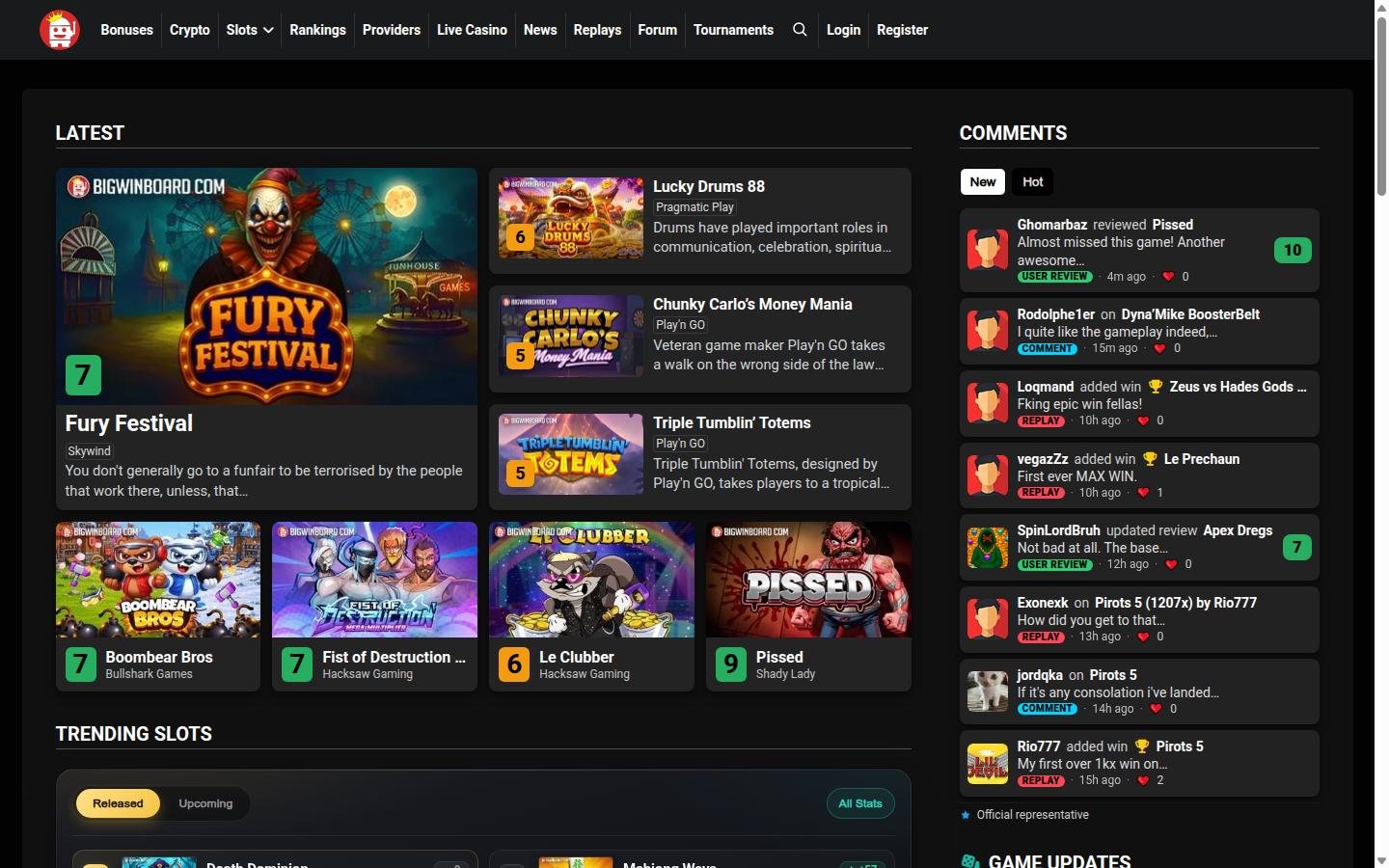Open the Fury Festival banner image
Viewport: 1389px width, 868px height.
tap(266, 286)
